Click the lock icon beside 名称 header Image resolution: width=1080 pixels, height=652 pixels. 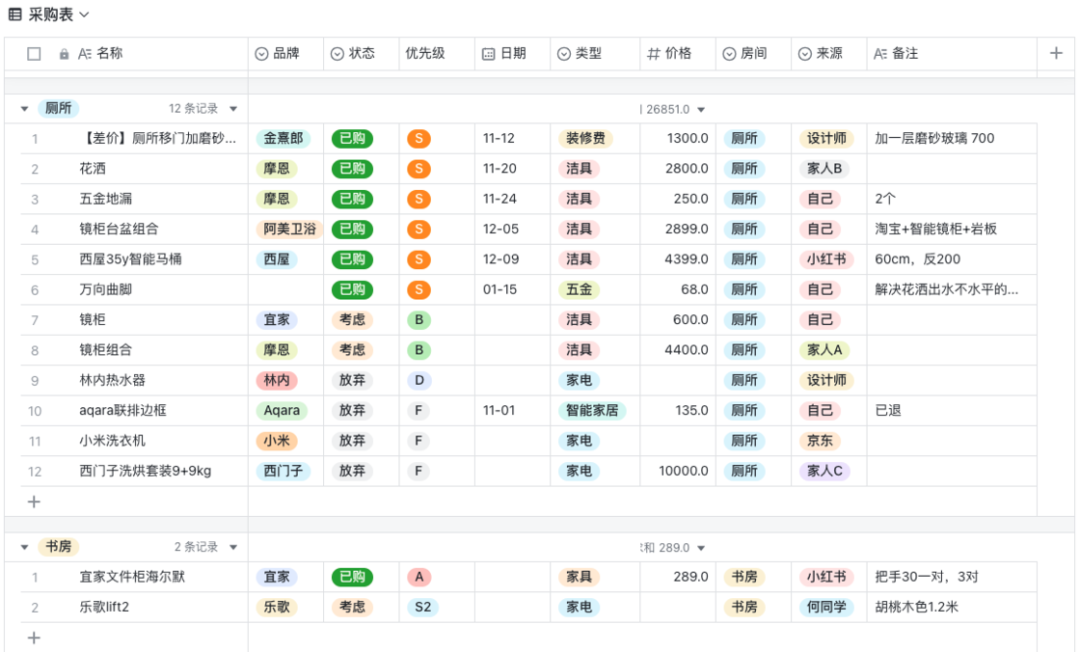coord(64,54)
